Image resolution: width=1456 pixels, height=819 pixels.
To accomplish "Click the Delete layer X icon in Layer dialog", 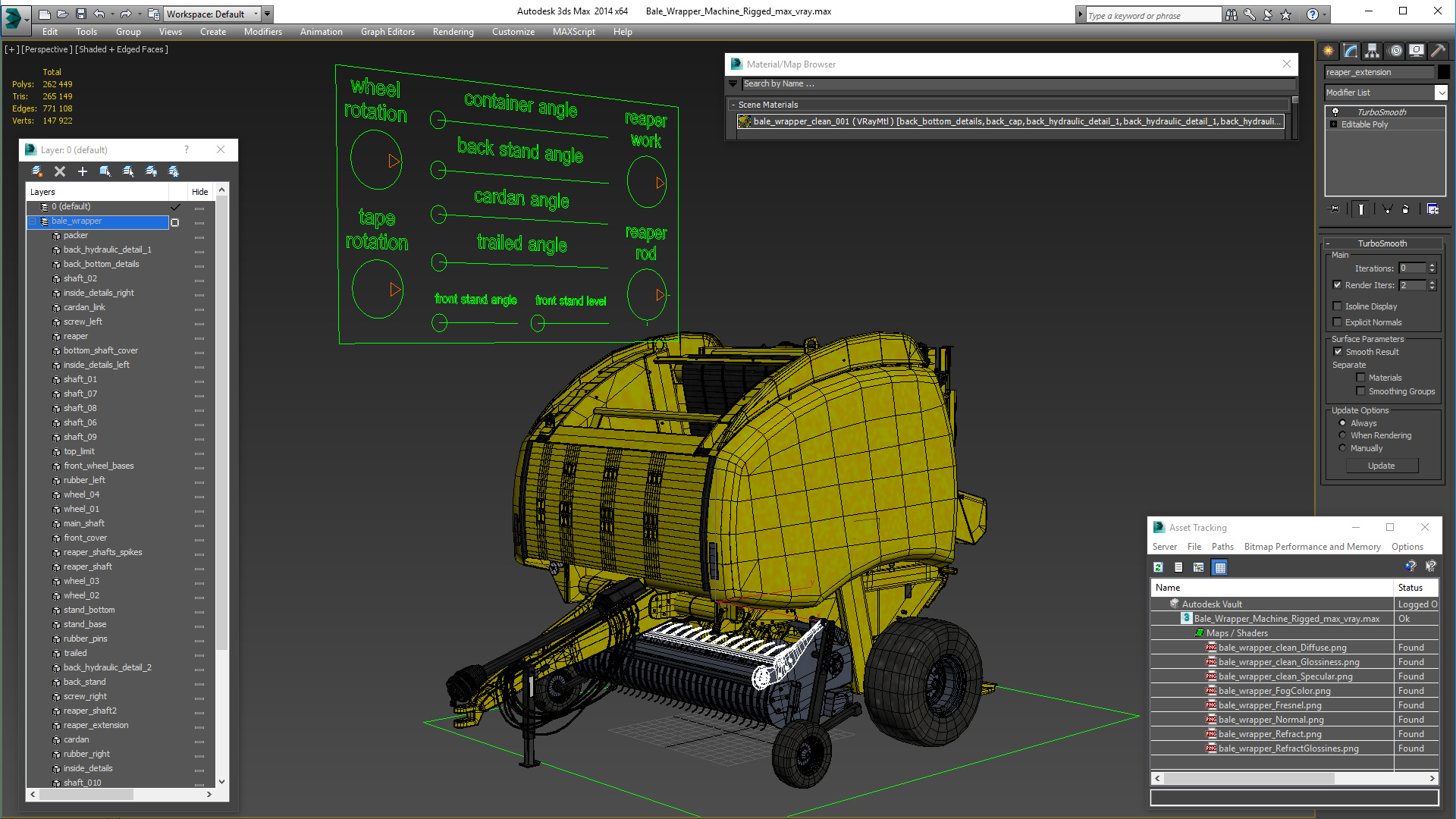I will 60,171.
